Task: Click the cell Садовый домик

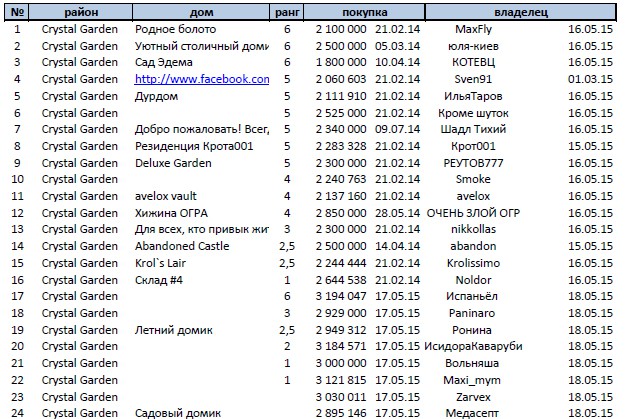Action: tap(177, 413)
